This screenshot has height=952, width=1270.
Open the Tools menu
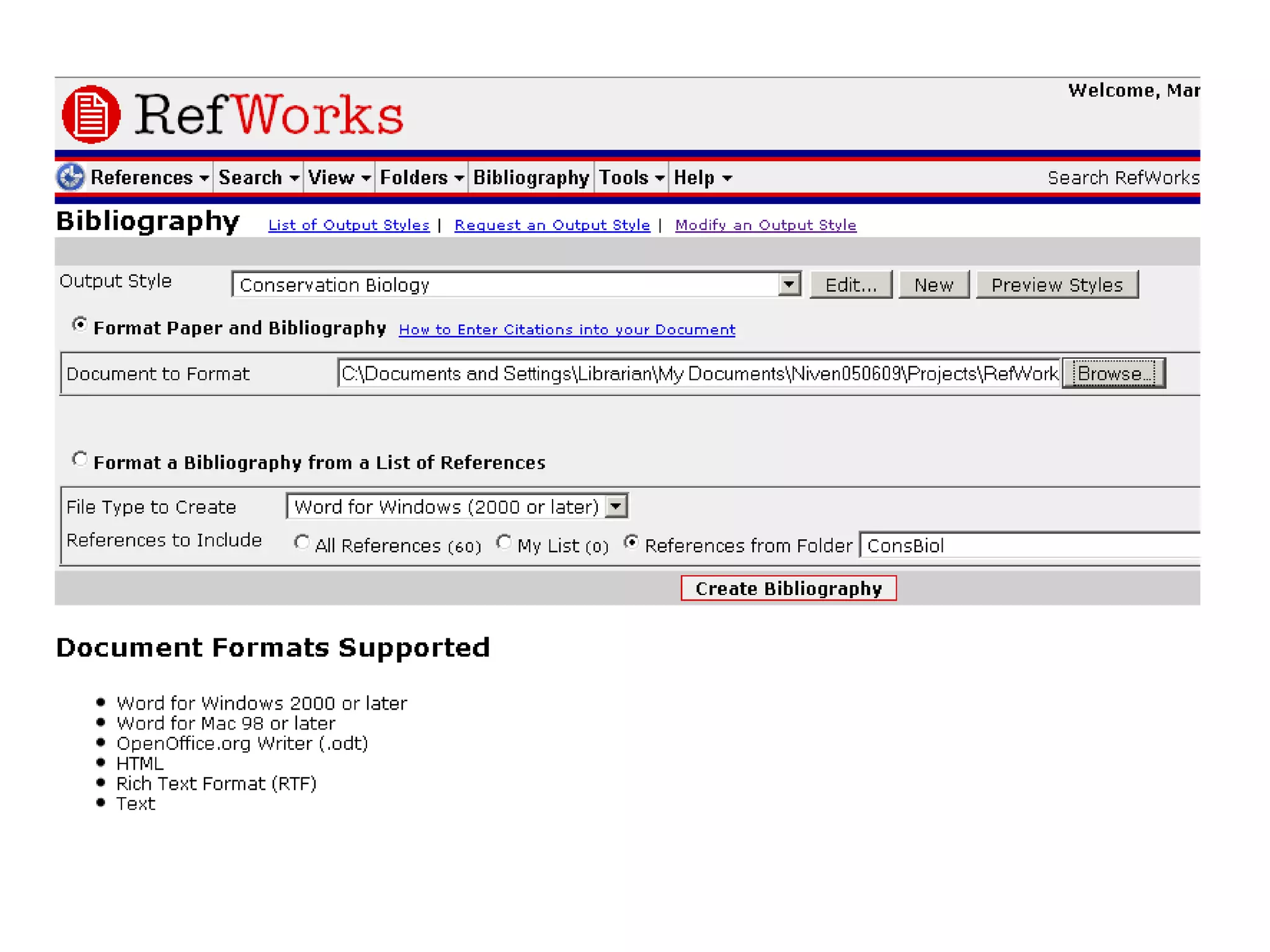[x=631, y=178]
